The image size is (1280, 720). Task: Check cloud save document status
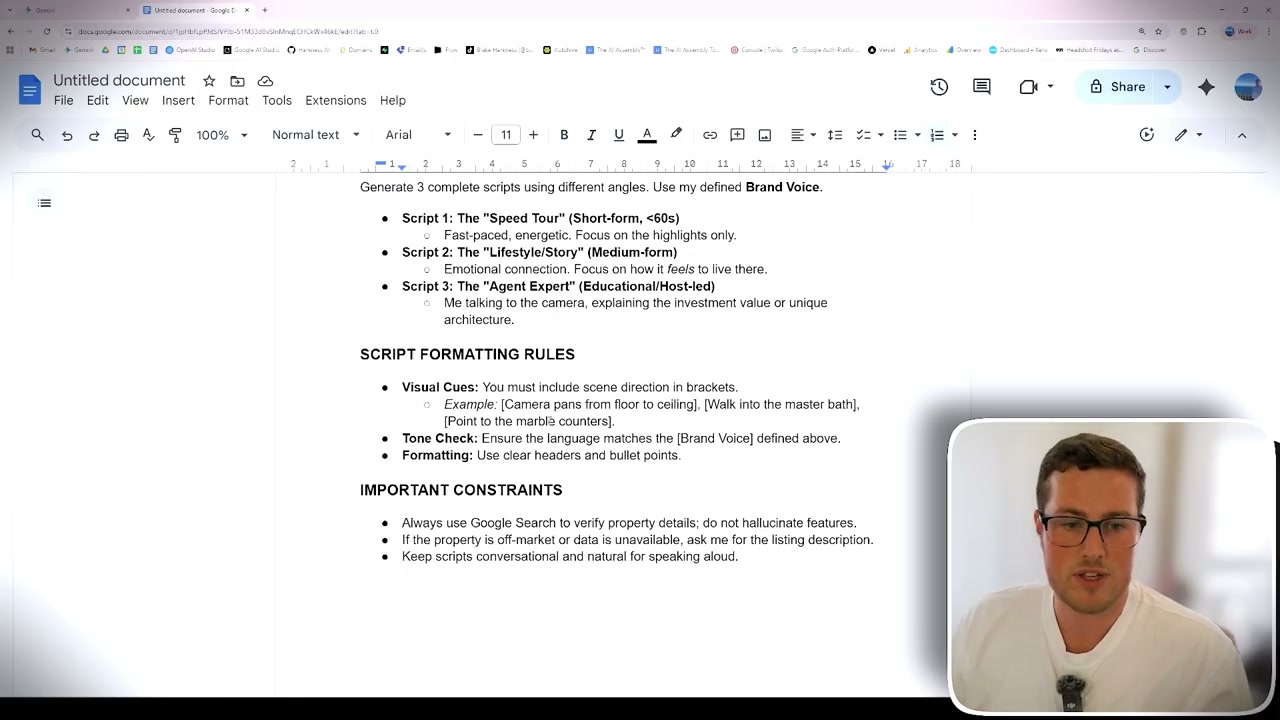tap(265, 81)
